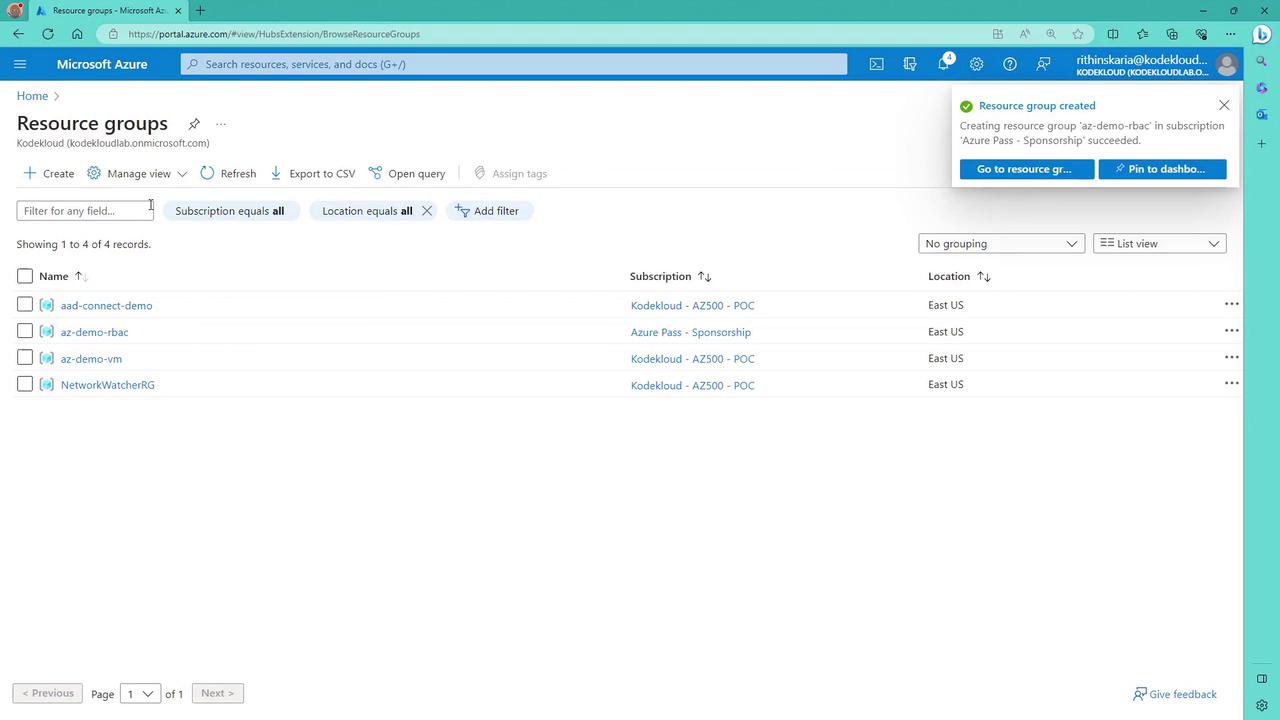Pin Resource groups page to dashboard

(194, 124)
